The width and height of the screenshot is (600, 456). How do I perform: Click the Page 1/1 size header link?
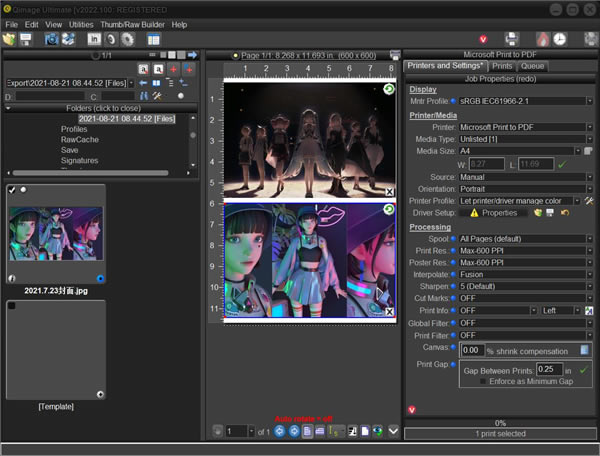point(308,55)
